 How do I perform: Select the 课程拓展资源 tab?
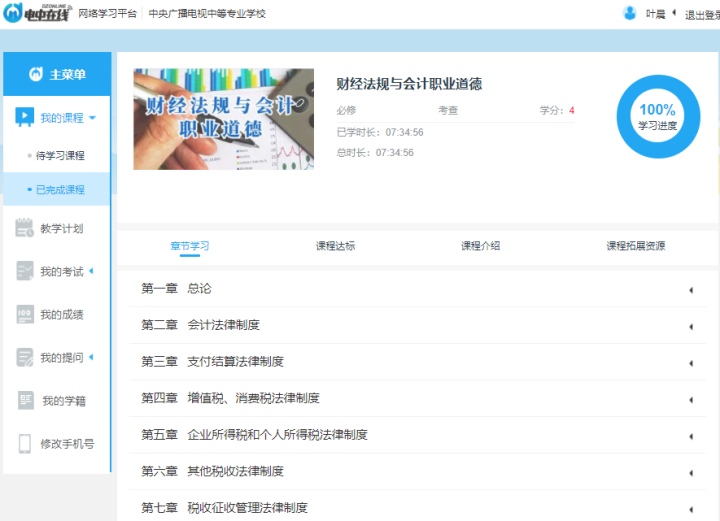tap(635, 246)
